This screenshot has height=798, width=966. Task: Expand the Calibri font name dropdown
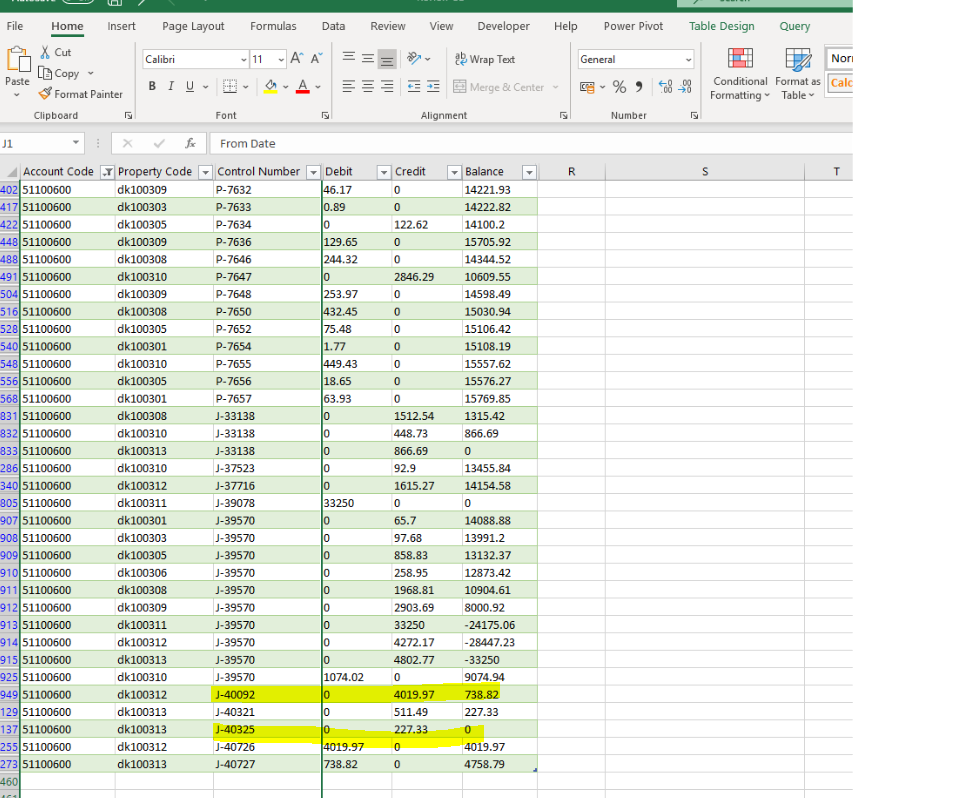(244, 60)
